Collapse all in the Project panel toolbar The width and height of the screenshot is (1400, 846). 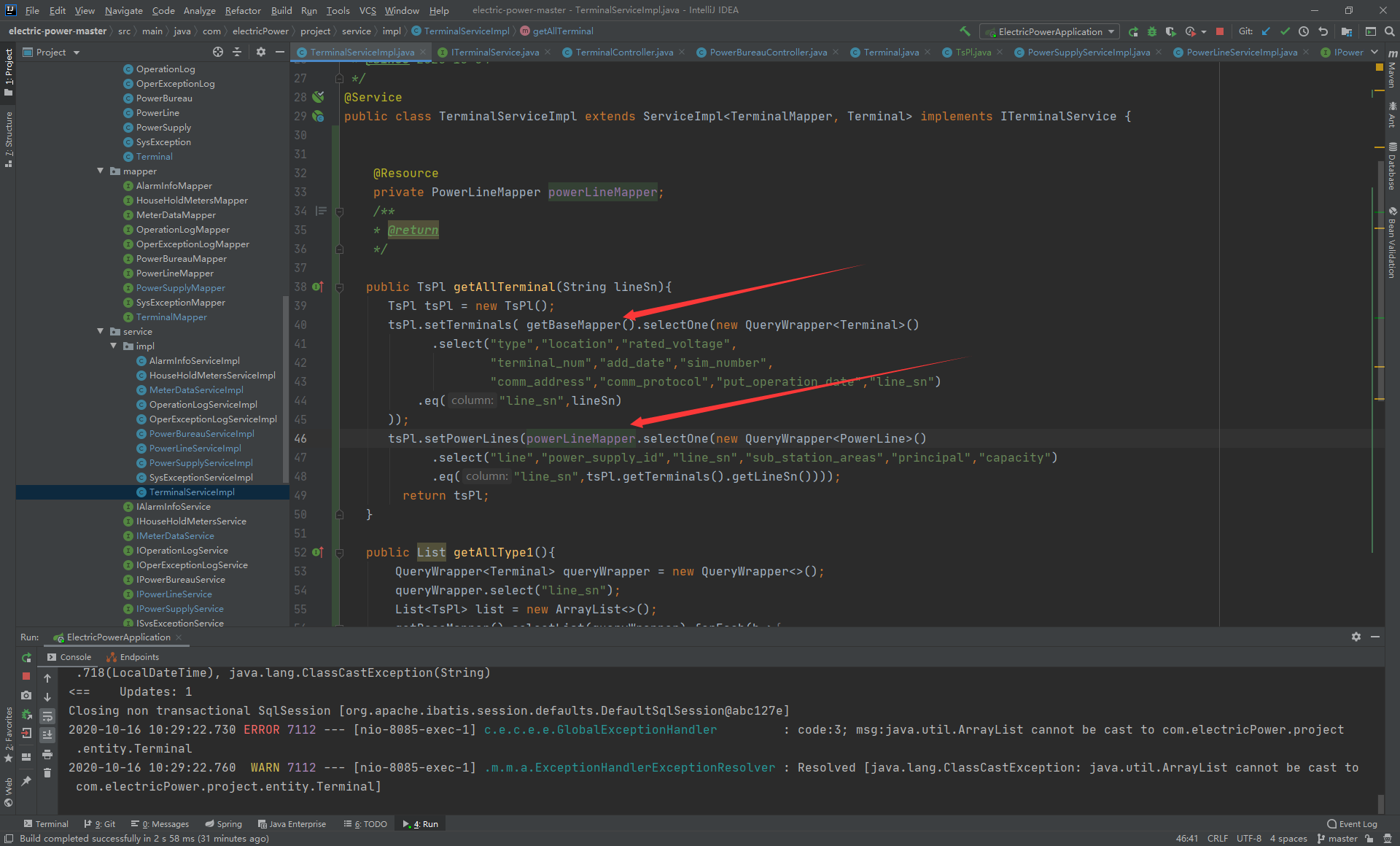pyautogui.click(x=237, y=52)
